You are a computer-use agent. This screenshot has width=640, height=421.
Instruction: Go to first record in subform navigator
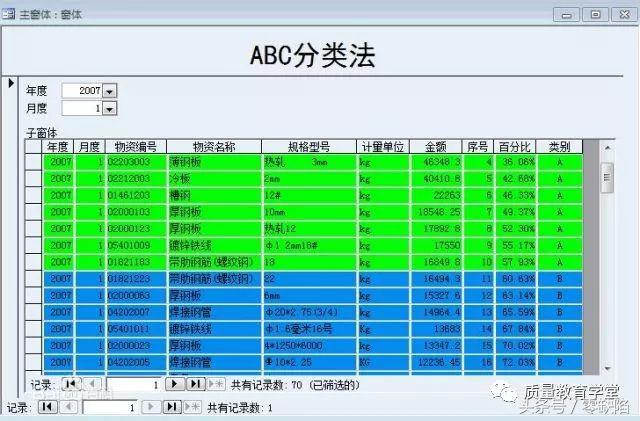70,384
